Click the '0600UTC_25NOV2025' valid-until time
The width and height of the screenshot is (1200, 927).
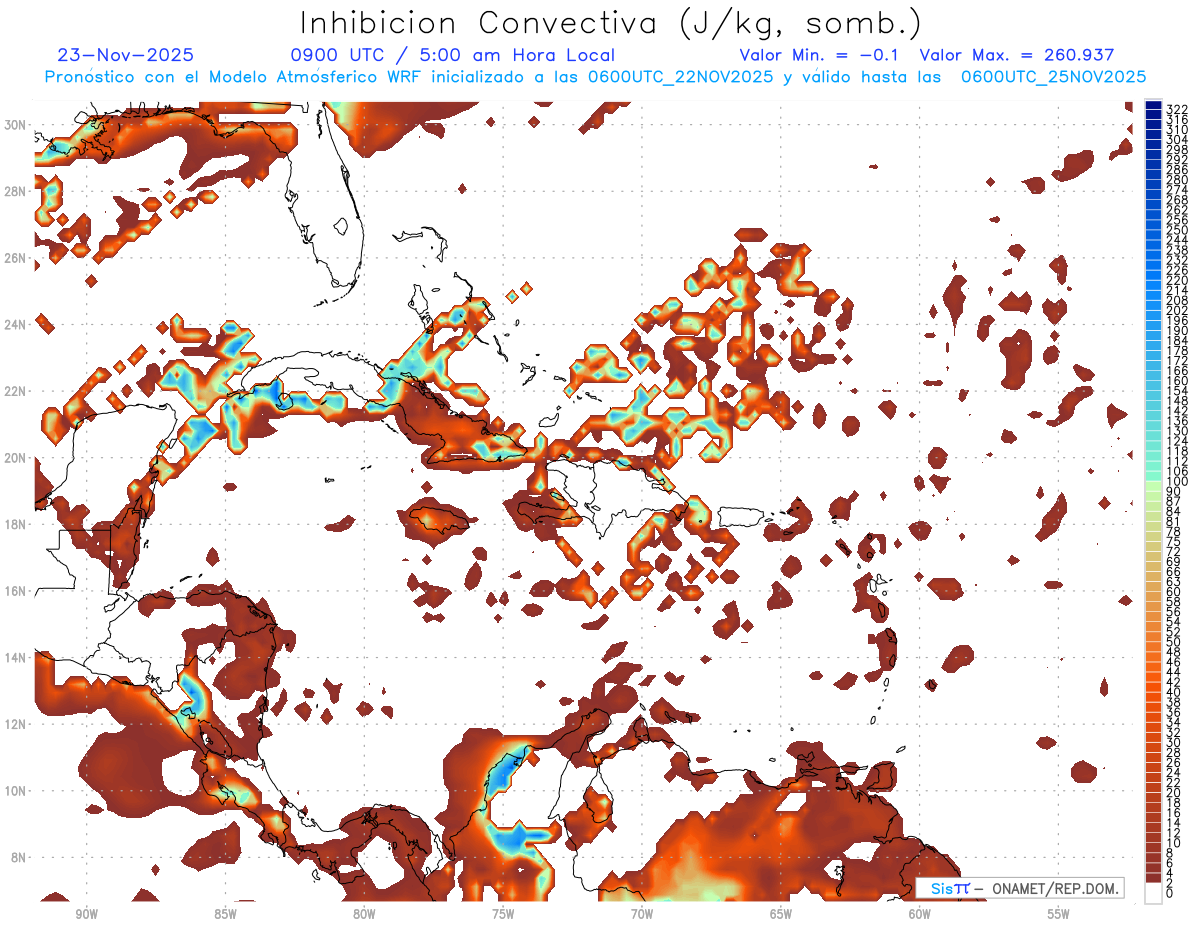point(1054,77)
